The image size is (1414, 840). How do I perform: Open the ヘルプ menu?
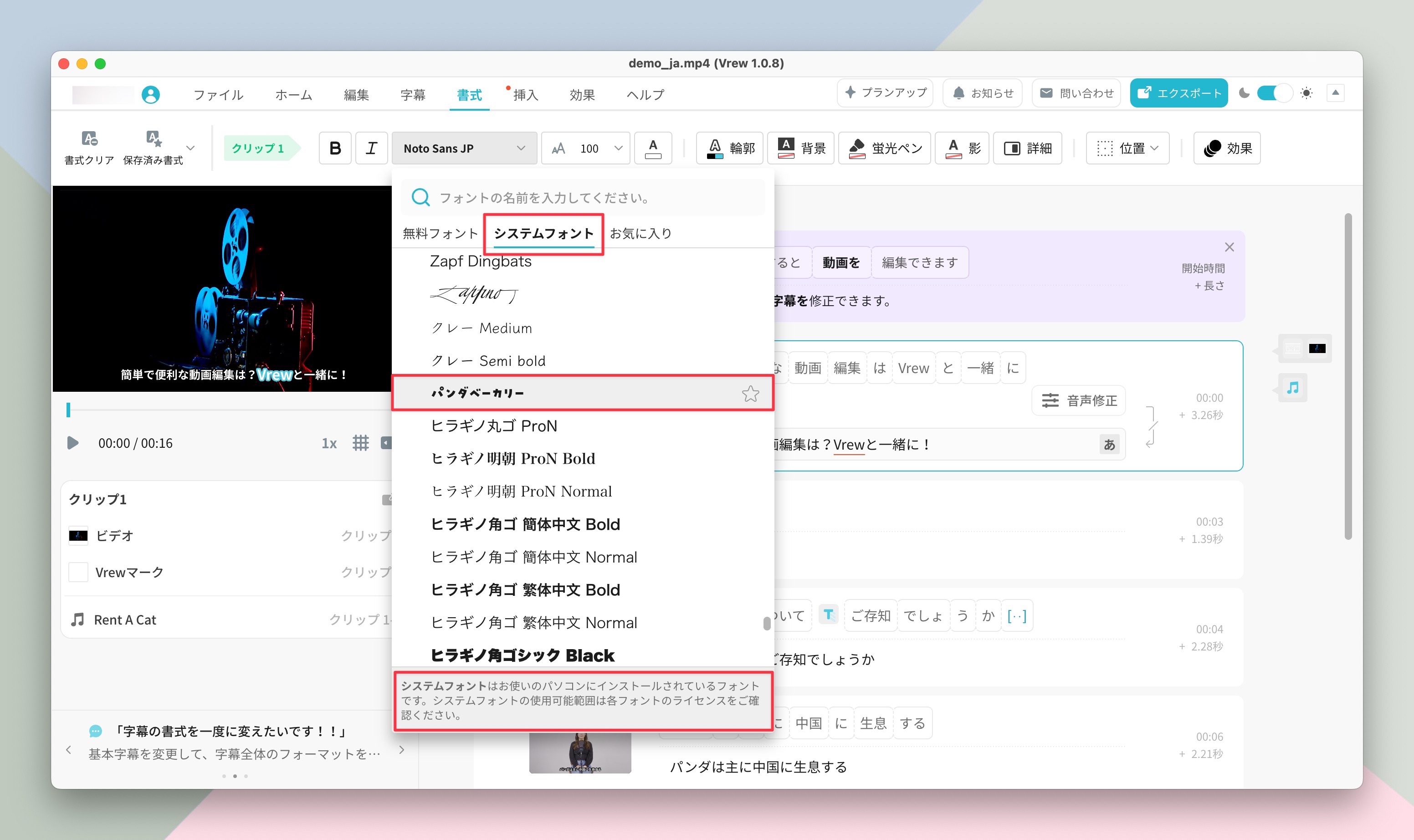click(x=646, y=95)
